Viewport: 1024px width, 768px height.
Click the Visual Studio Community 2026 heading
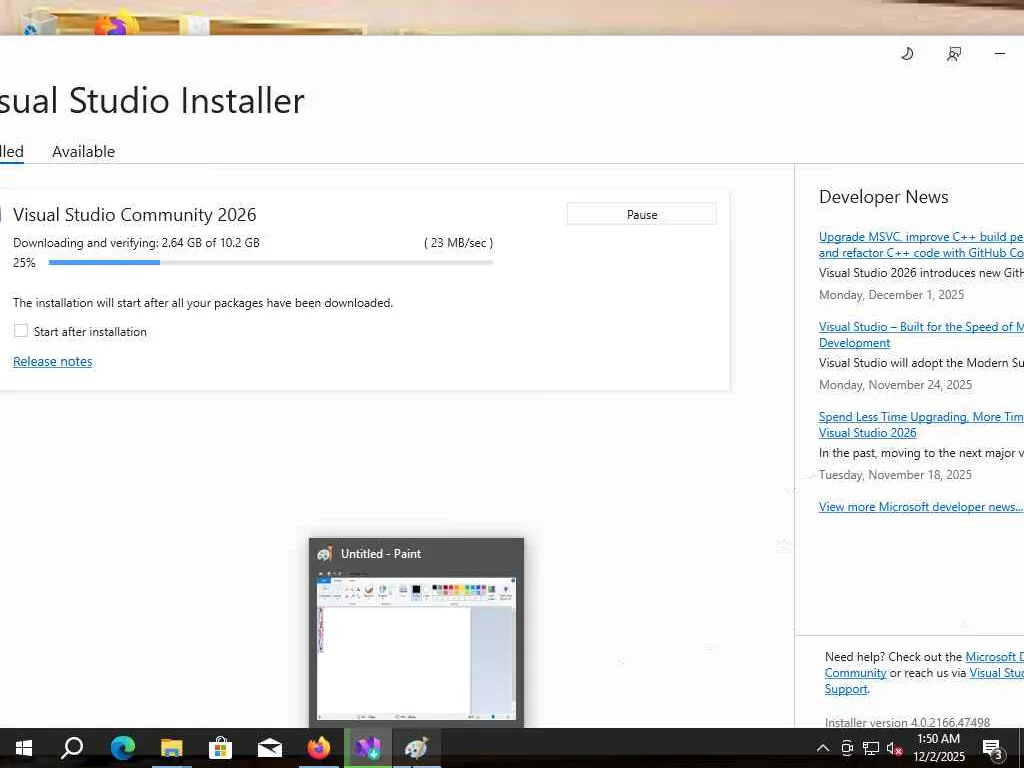(x=135, y=215)
